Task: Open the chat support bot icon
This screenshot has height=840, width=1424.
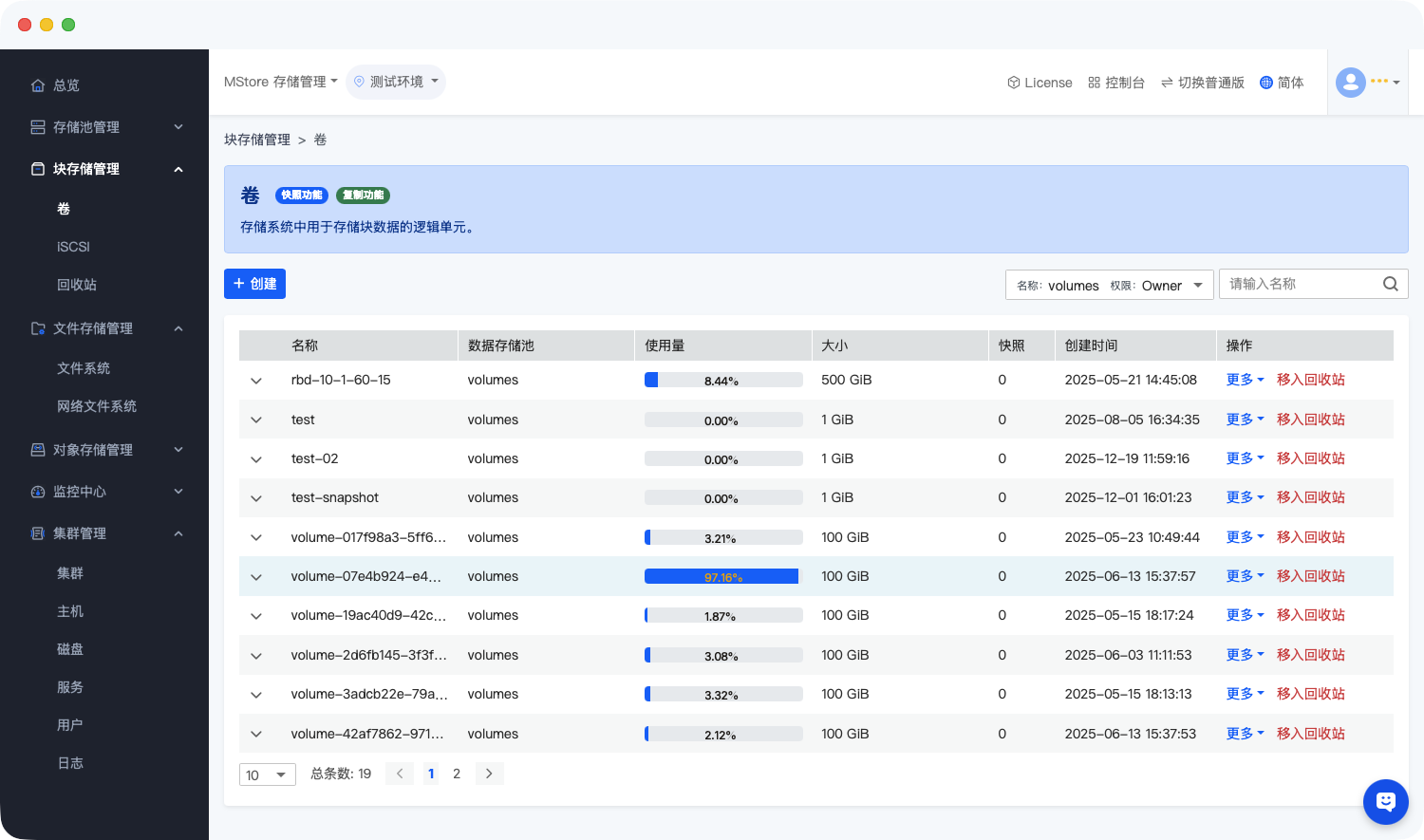Action: click(x=1385, y=802)
